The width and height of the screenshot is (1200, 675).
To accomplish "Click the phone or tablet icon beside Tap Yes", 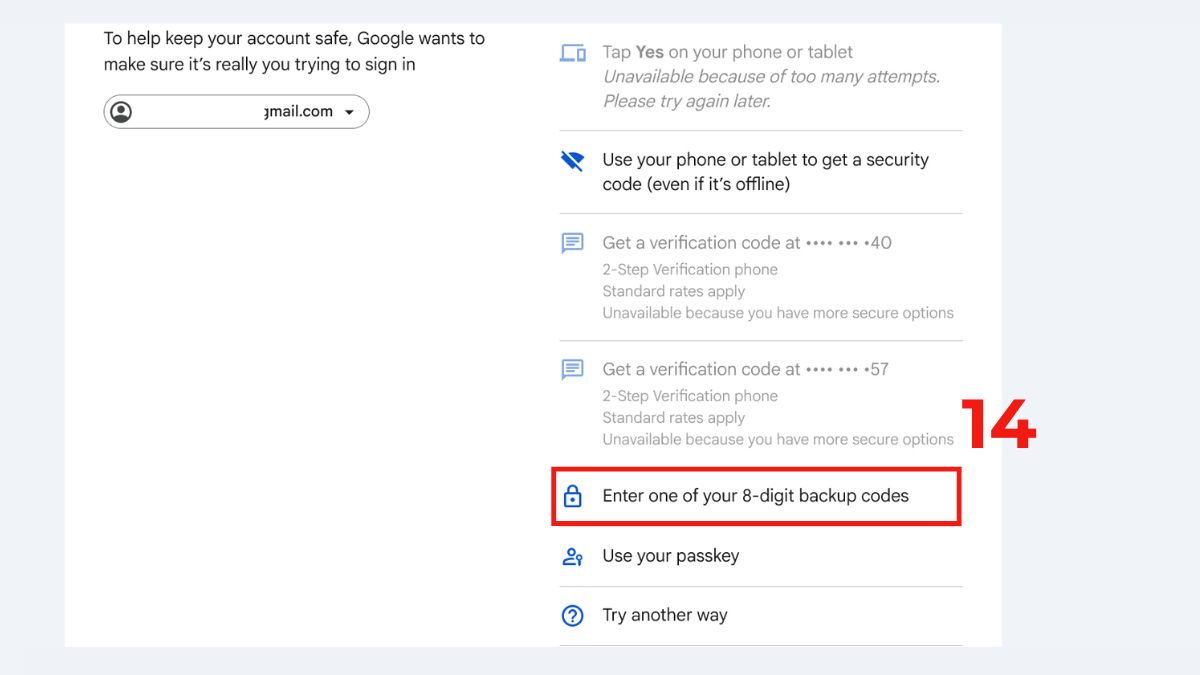I will pyautogui.click(x=571, y=51).
